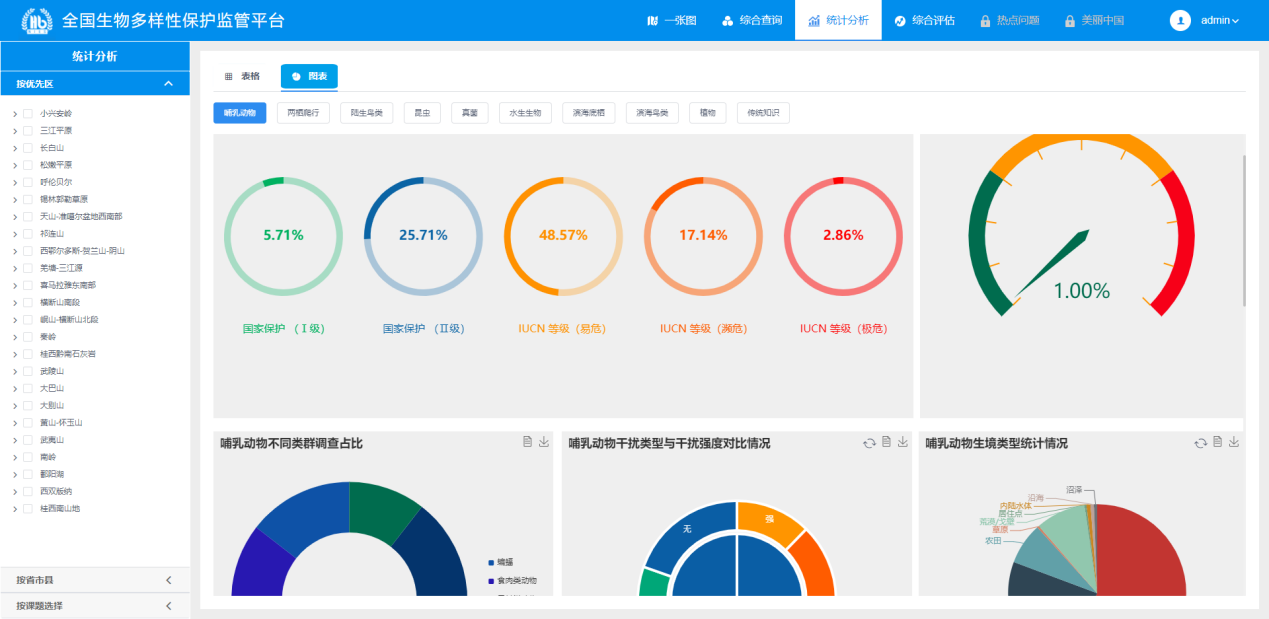Select the 滨海鸟类 category button
1269x619 pixels.
tap(652, 113)
